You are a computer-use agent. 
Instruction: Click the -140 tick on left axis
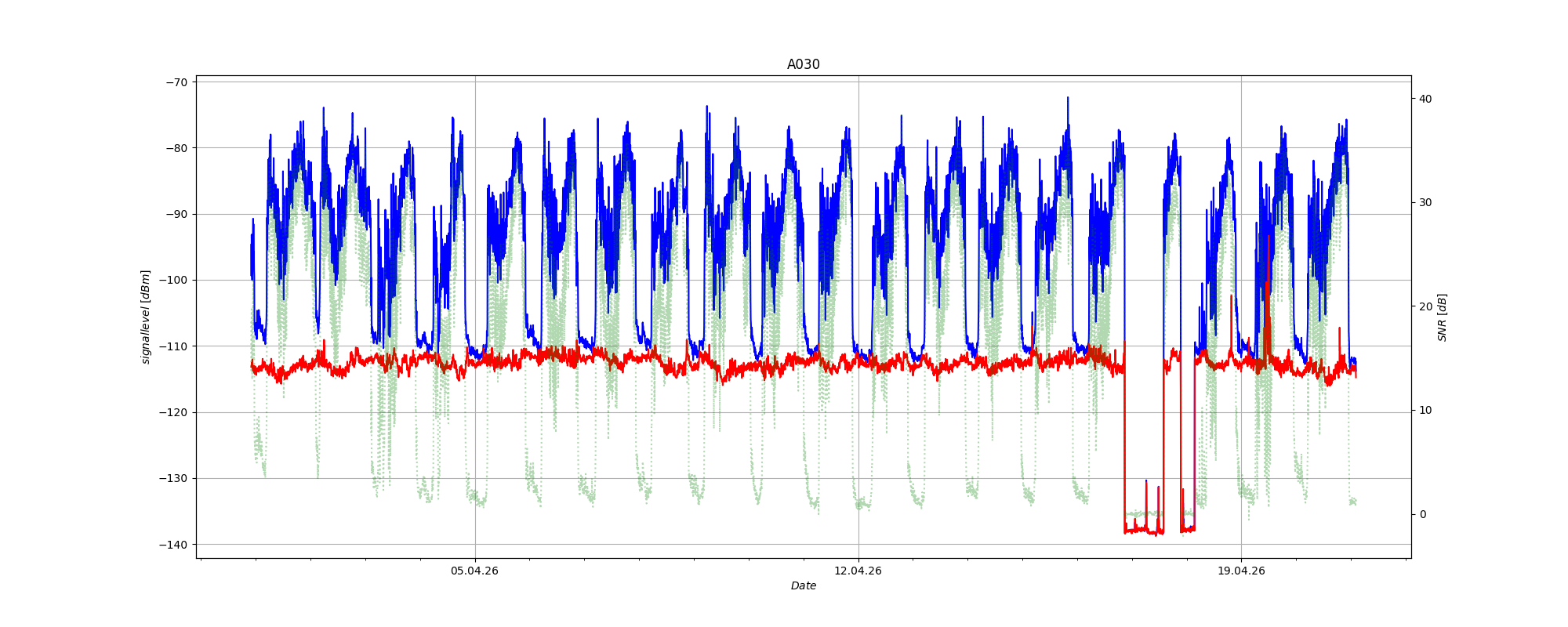[174, 545]
